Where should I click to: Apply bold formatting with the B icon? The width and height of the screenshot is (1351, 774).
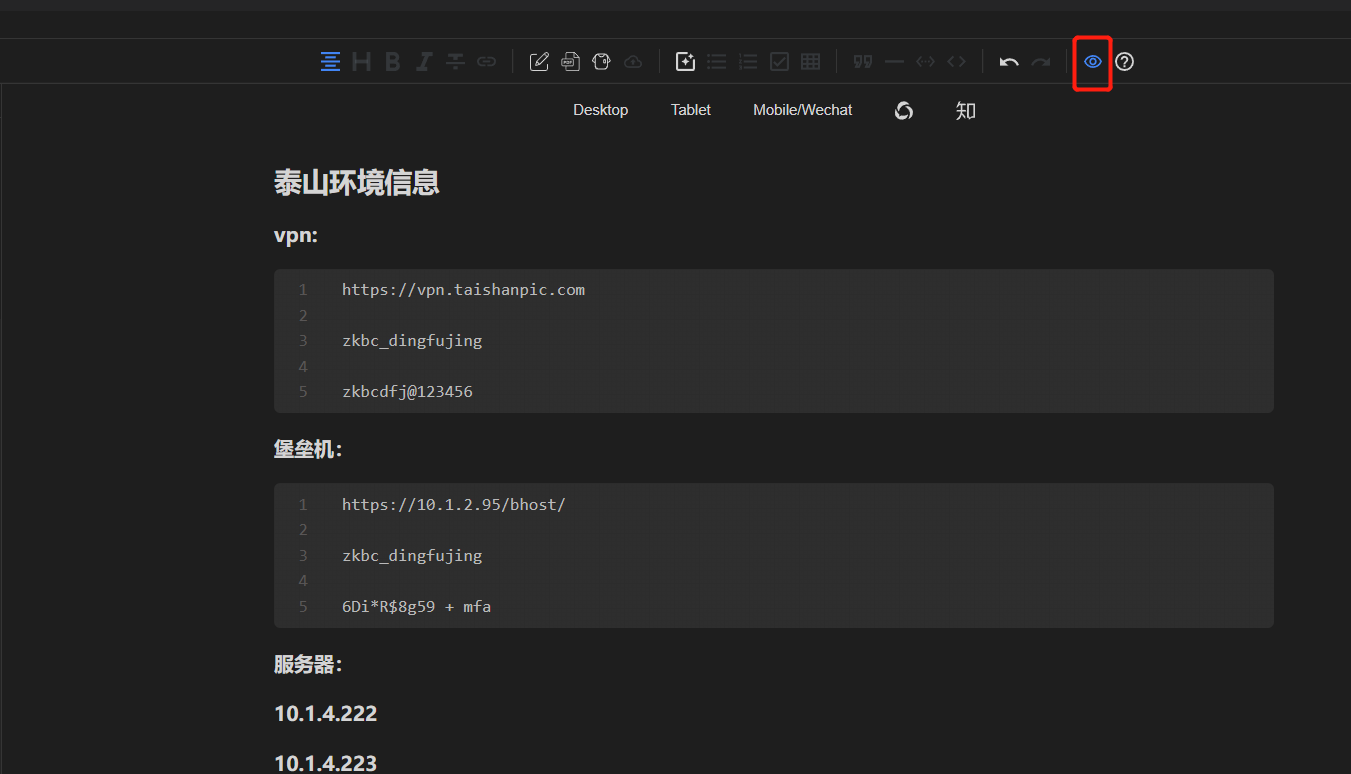pyautogui.click(x=392, y=61)
